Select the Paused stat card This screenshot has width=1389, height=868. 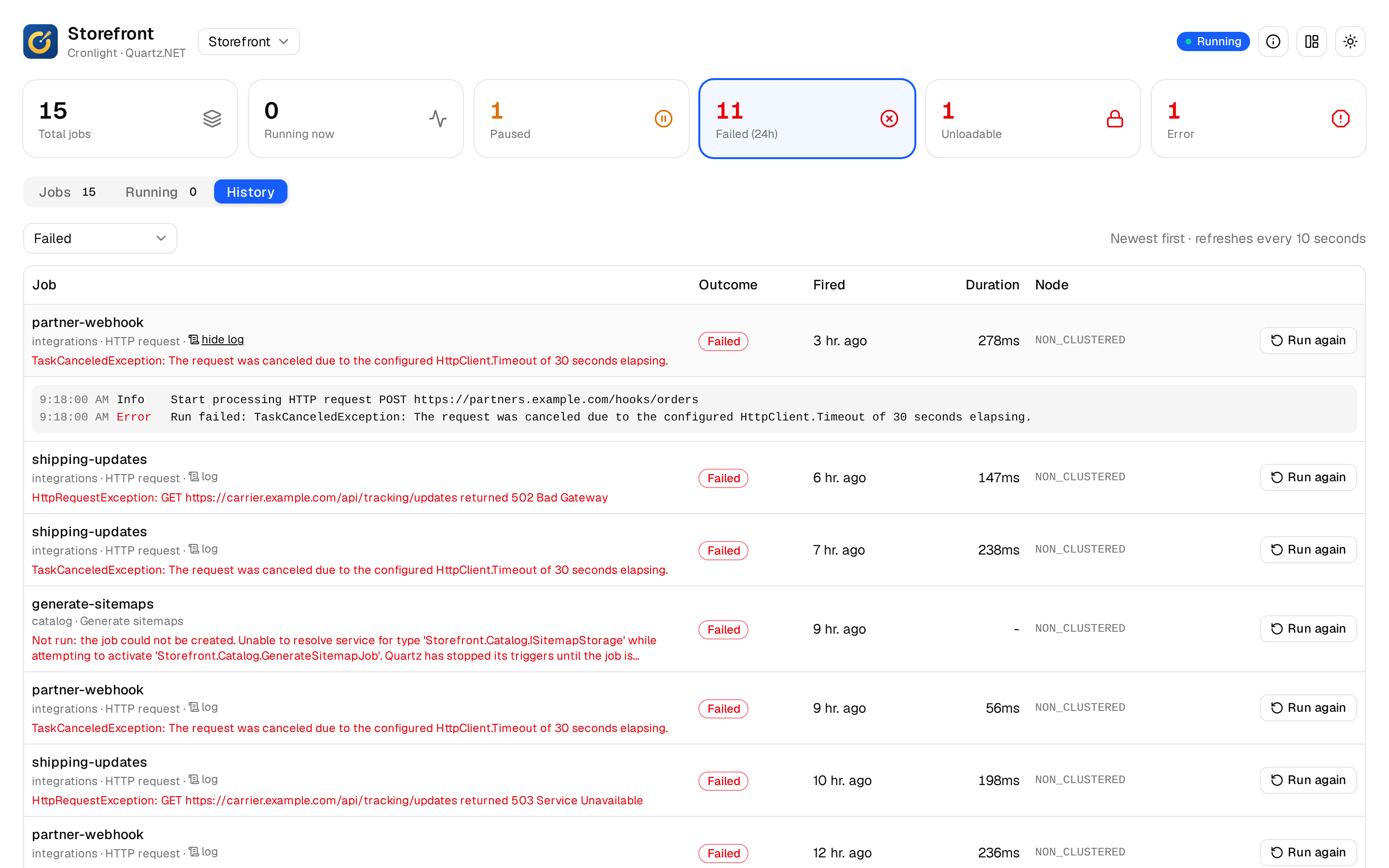(582, 119)
